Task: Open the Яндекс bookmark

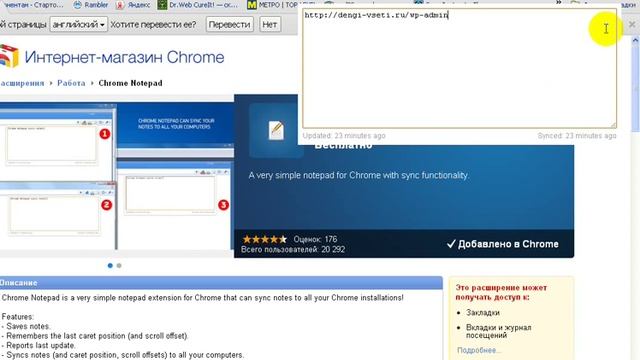Action: (x=133, y=5)
